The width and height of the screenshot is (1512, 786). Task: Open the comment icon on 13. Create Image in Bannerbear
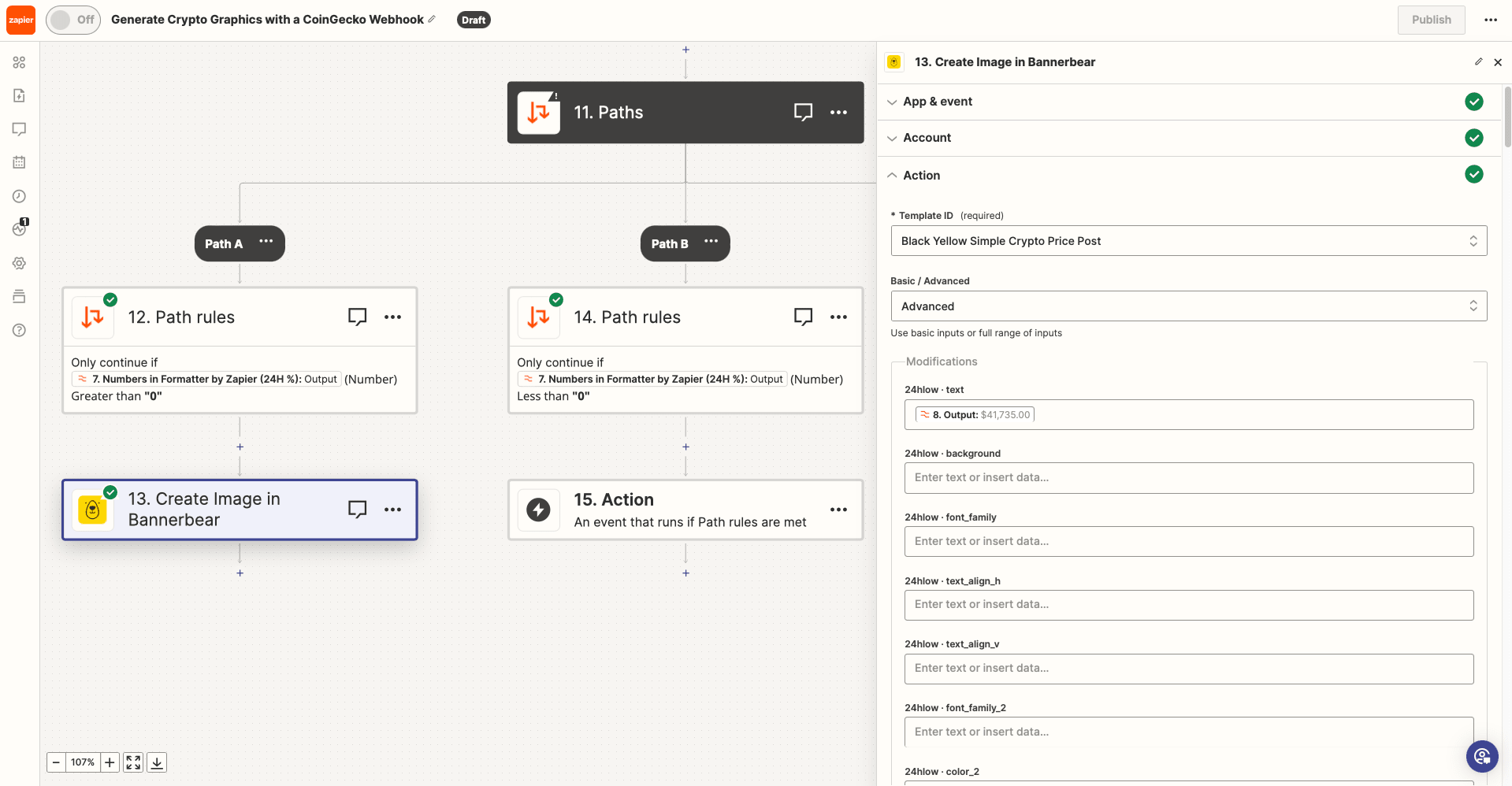[358, 510]
